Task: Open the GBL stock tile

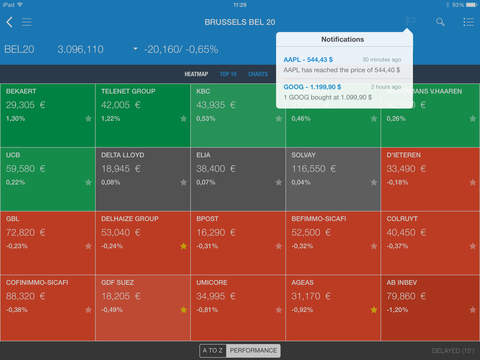Action: tap(48, 243)
